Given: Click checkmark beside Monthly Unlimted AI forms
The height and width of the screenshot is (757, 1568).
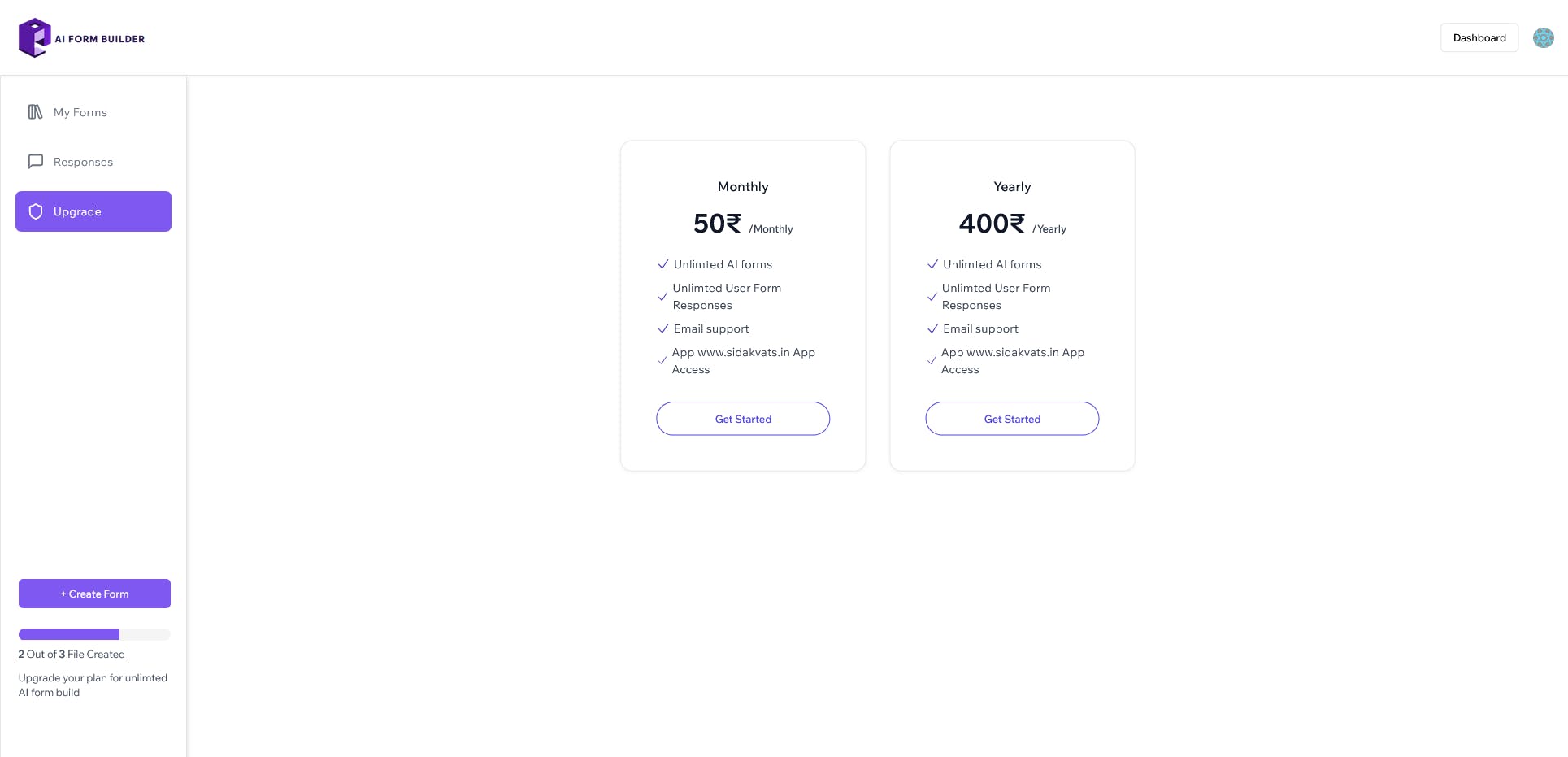Looking at the screenshot, I should point(663,264).
